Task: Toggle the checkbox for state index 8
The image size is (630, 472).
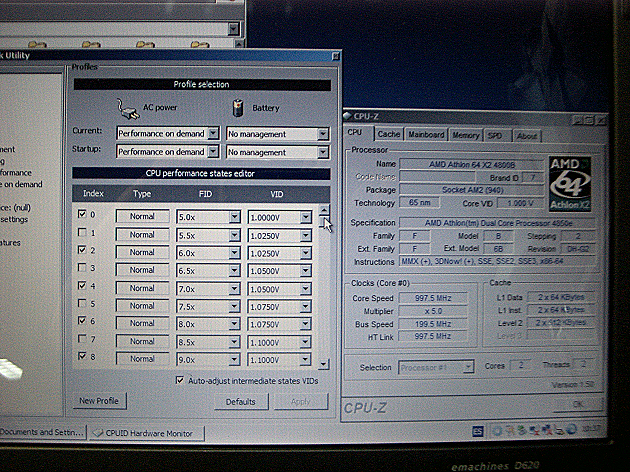Action: [82, 356]
